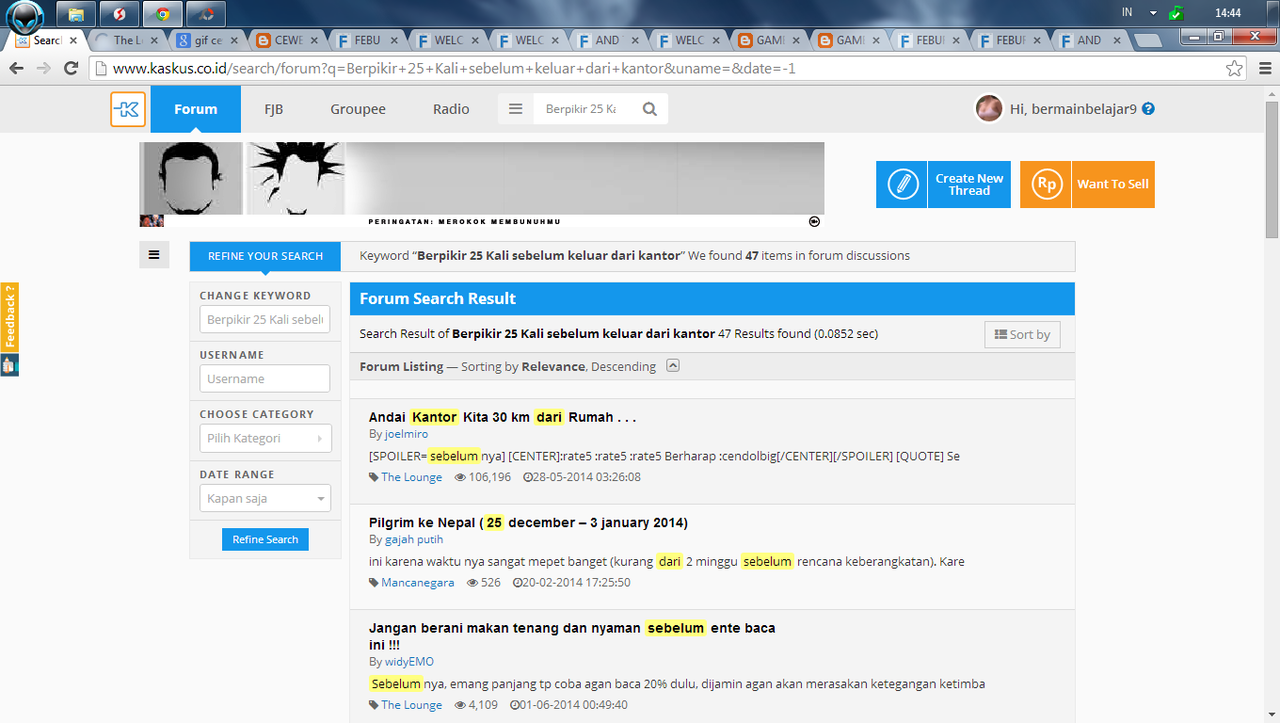Reload the page with the refresh icon

pos(71,68)
